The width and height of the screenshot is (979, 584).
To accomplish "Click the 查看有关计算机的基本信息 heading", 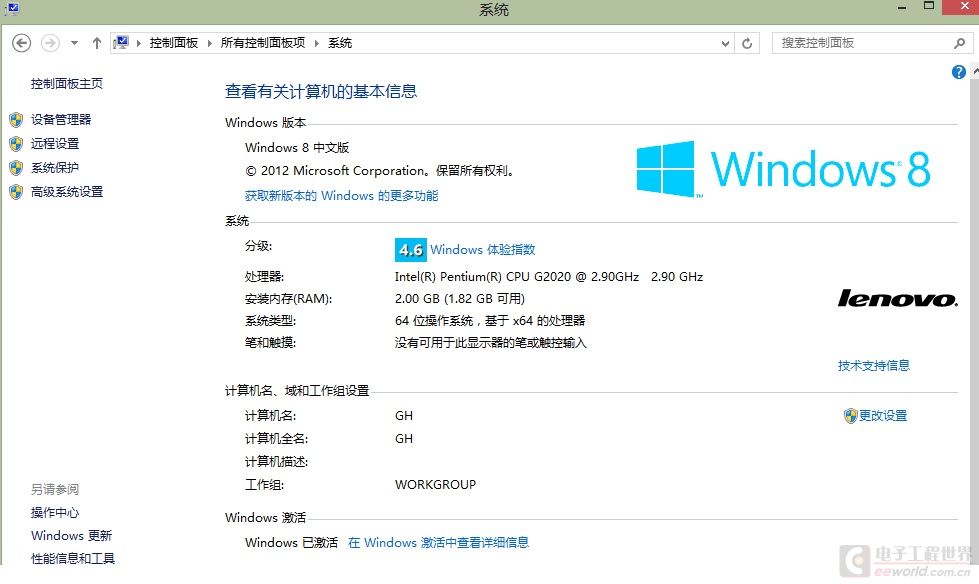I will (321, 91).
